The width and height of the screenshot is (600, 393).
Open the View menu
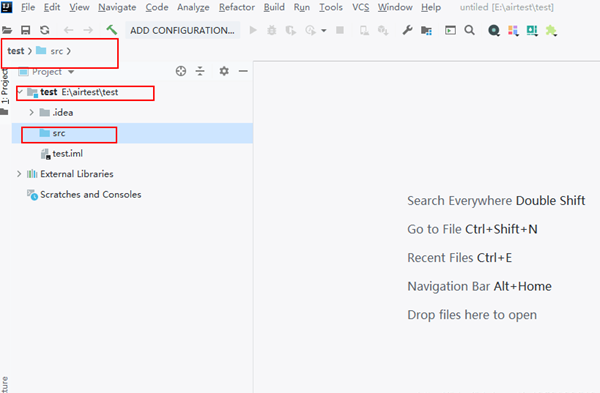79,7
